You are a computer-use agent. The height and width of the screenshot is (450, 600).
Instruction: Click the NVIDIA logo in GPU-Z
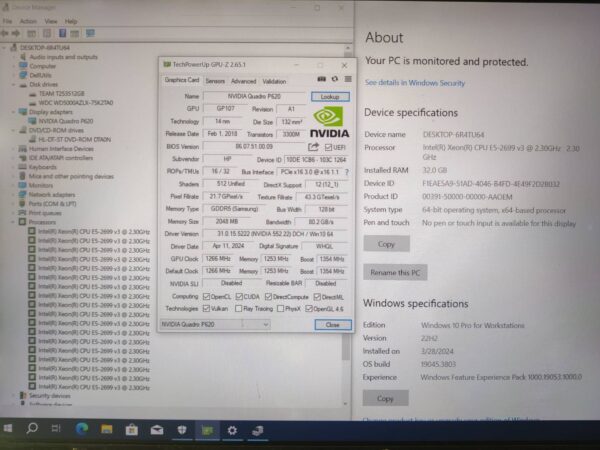pyautogui.click(x=329, y=122)
